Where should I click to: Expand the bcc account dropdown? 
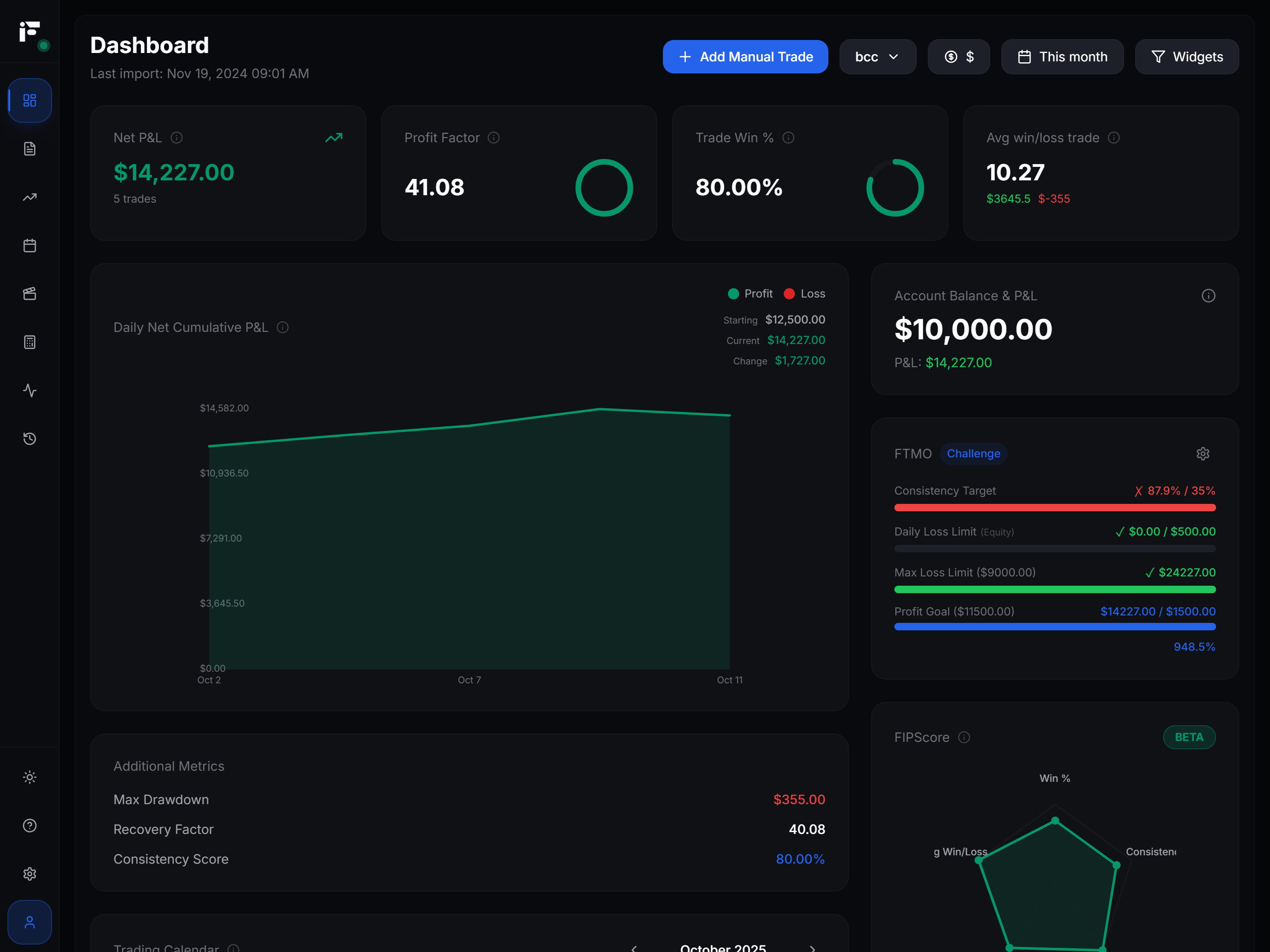[878, 57]
